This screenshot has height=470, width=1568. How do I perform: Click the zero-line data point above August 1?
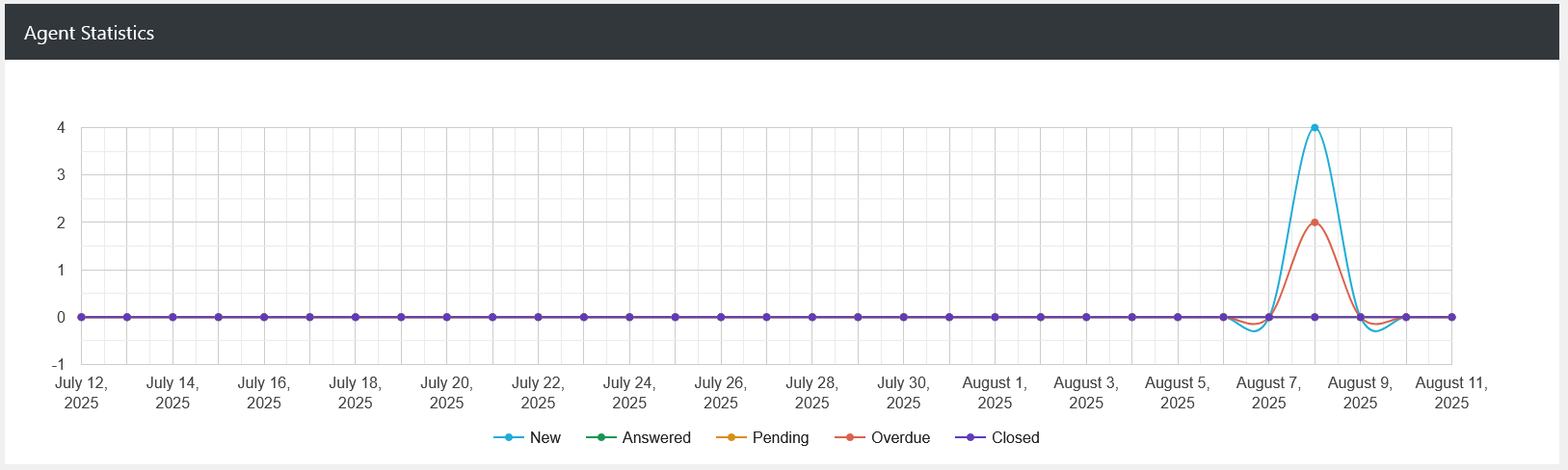coord(995,317)
